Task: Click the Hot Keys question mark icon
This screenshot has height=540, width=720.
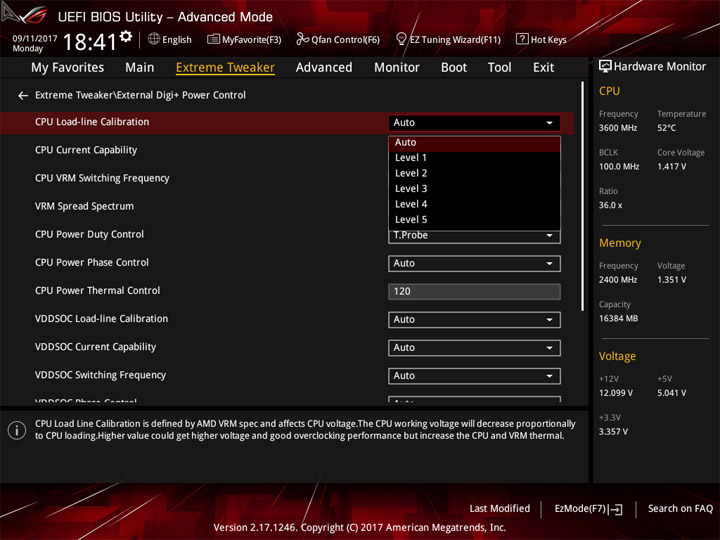Action: pos(522,39)
